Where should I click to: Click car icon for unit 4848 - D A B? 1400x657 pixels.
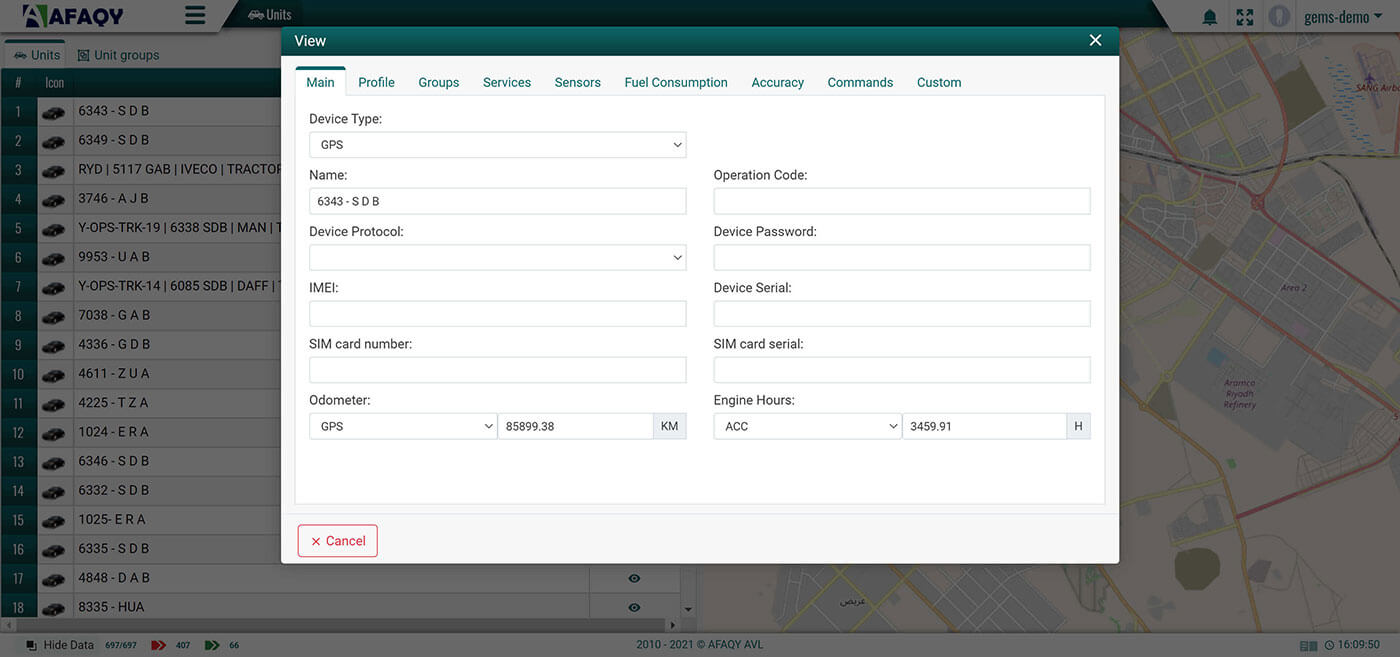[54, 579]
